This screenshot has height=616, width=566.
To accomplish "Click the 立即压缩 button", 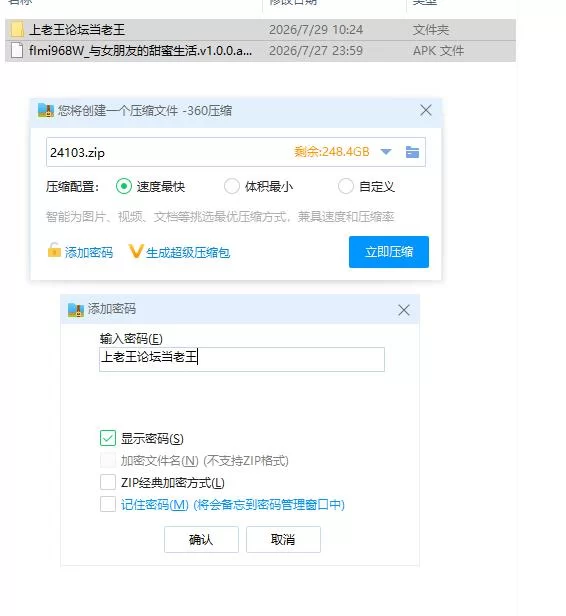I will (x=389, y=252).
